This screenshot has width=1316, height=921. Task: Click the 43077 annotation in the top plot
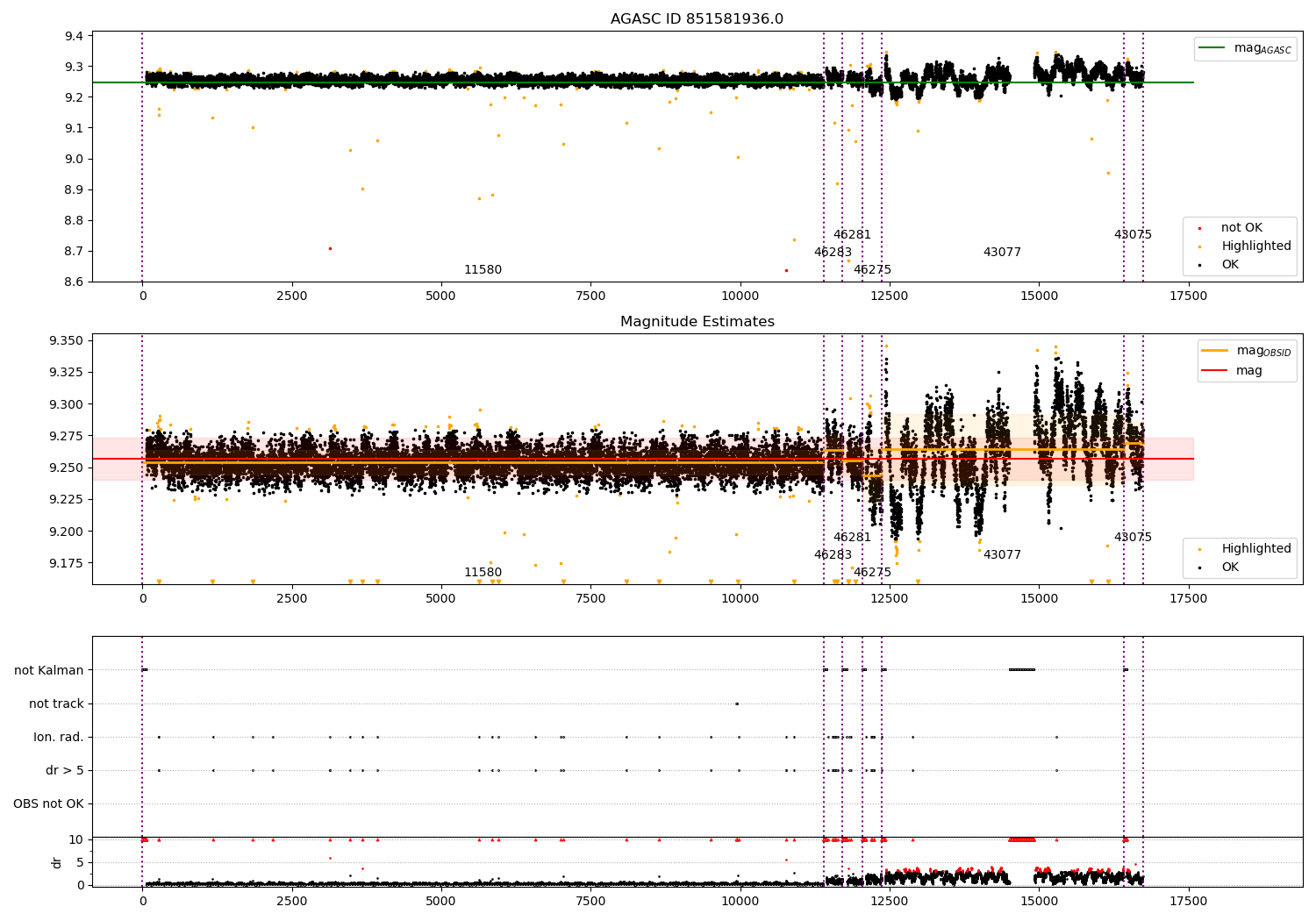(1002, 253)
